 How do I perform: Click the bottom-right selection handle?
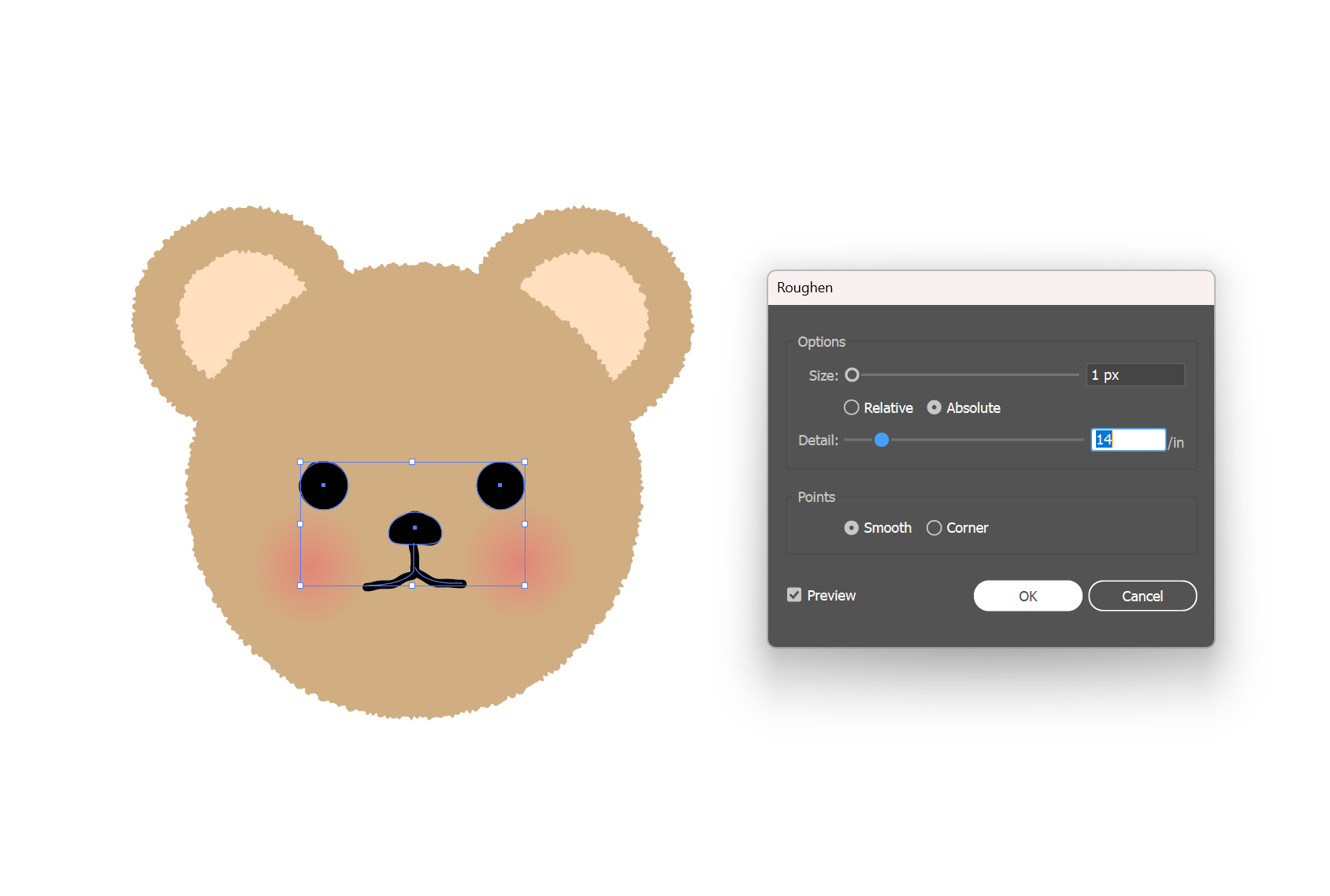[x=525, y=586]
